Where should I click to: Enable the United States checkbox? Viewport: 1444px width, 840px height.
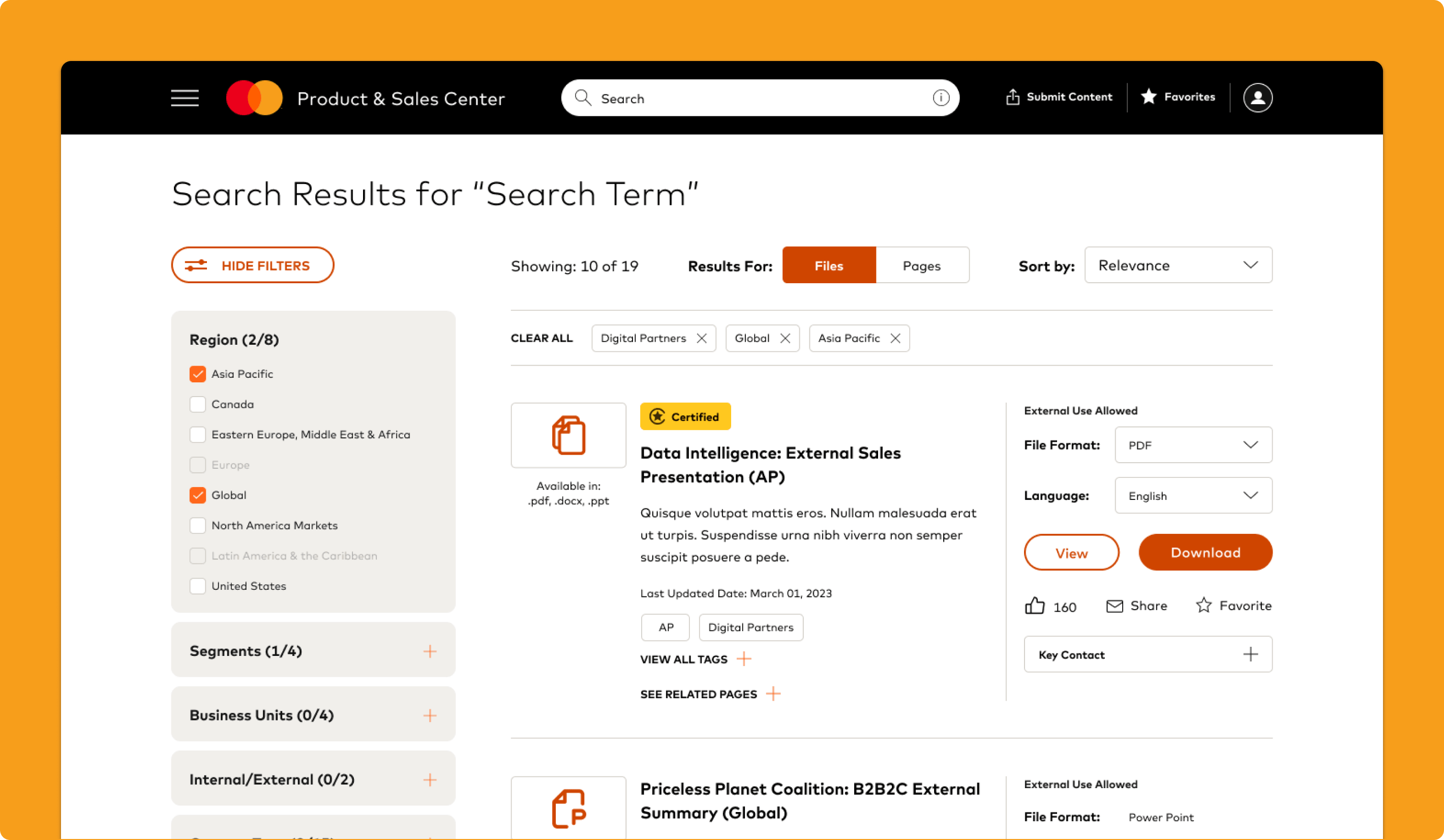[x=198, y=586]
